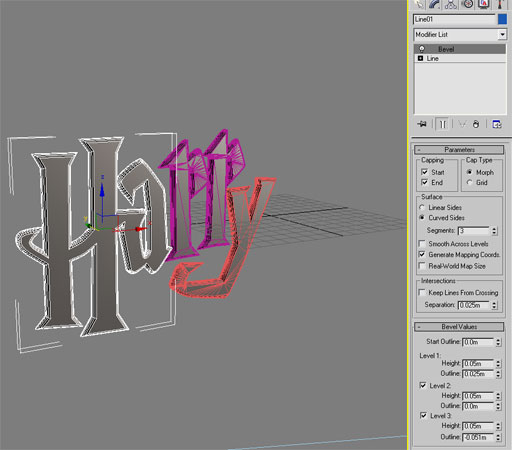Collapse the Parameters rollout
This screenshot has width=512, height=450.
pyautogui.click(x=459, y=150)
